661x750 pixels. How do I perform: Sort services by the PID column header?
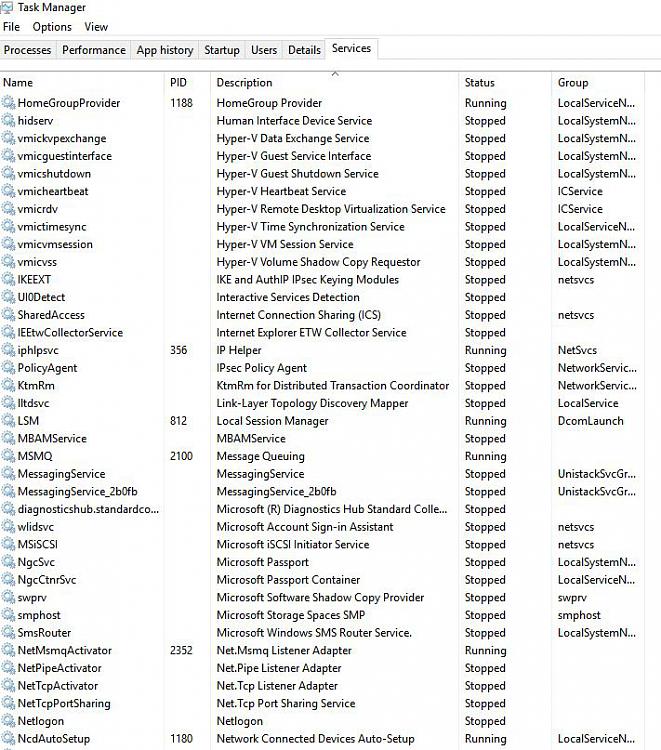coord(187,82)
